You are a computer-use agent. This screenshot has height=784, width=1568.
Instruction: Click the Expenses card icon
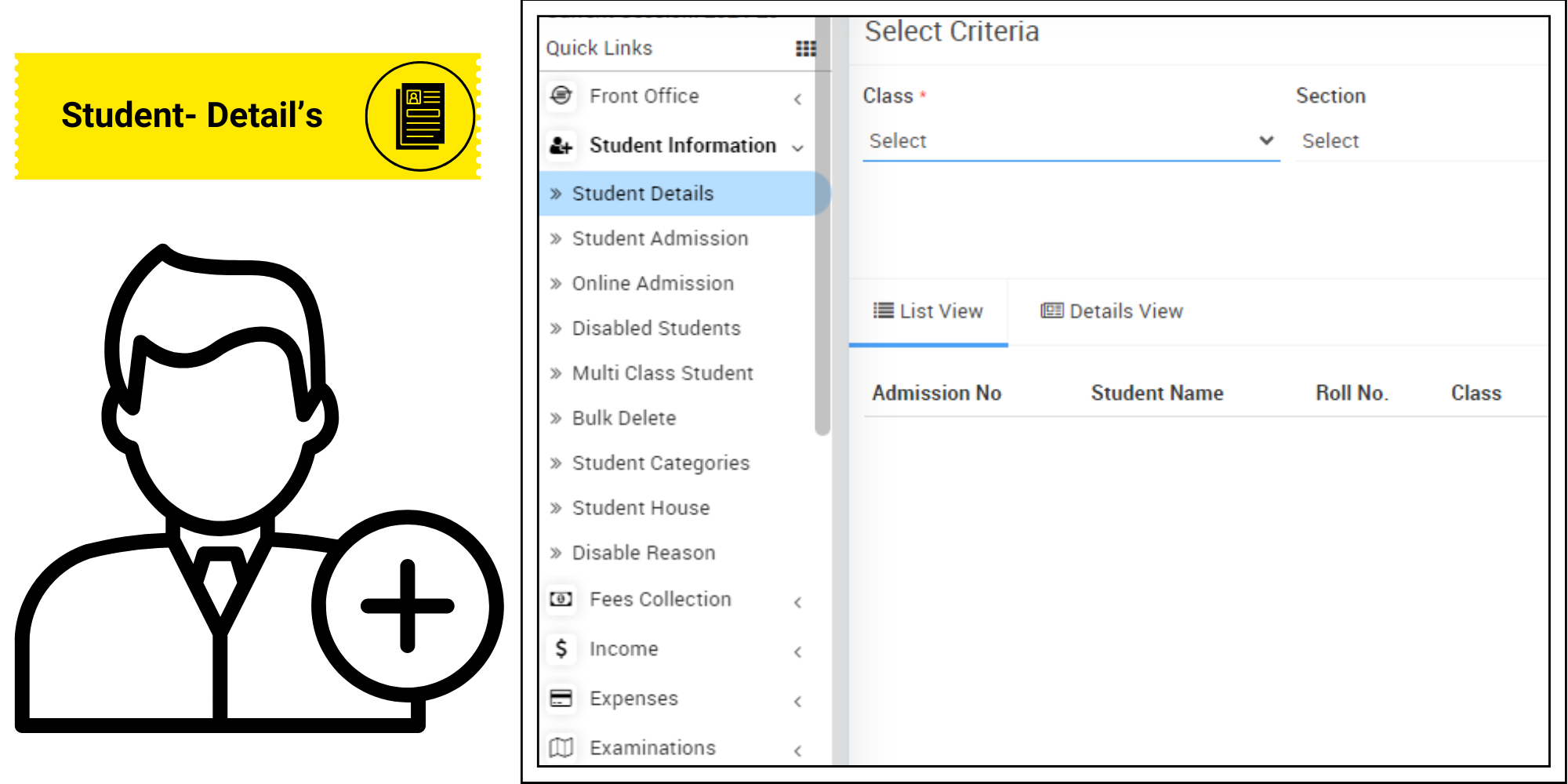[x=560, y=698]
